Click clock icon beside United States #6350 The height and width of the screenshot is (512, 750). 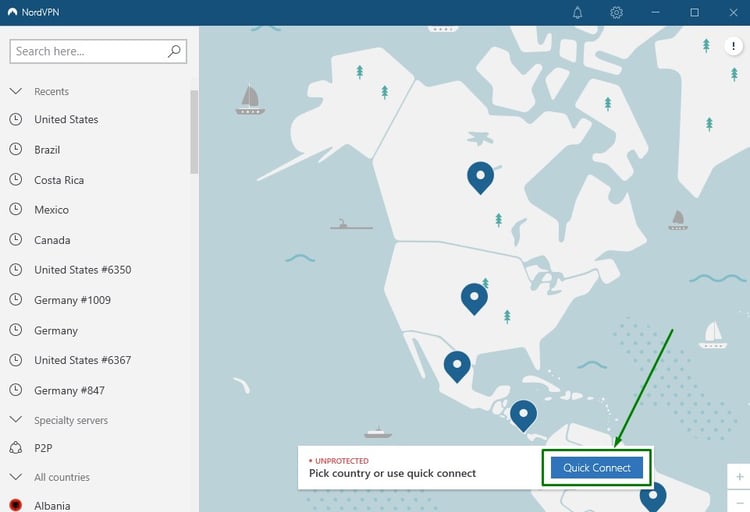click(x=16, y=269)
